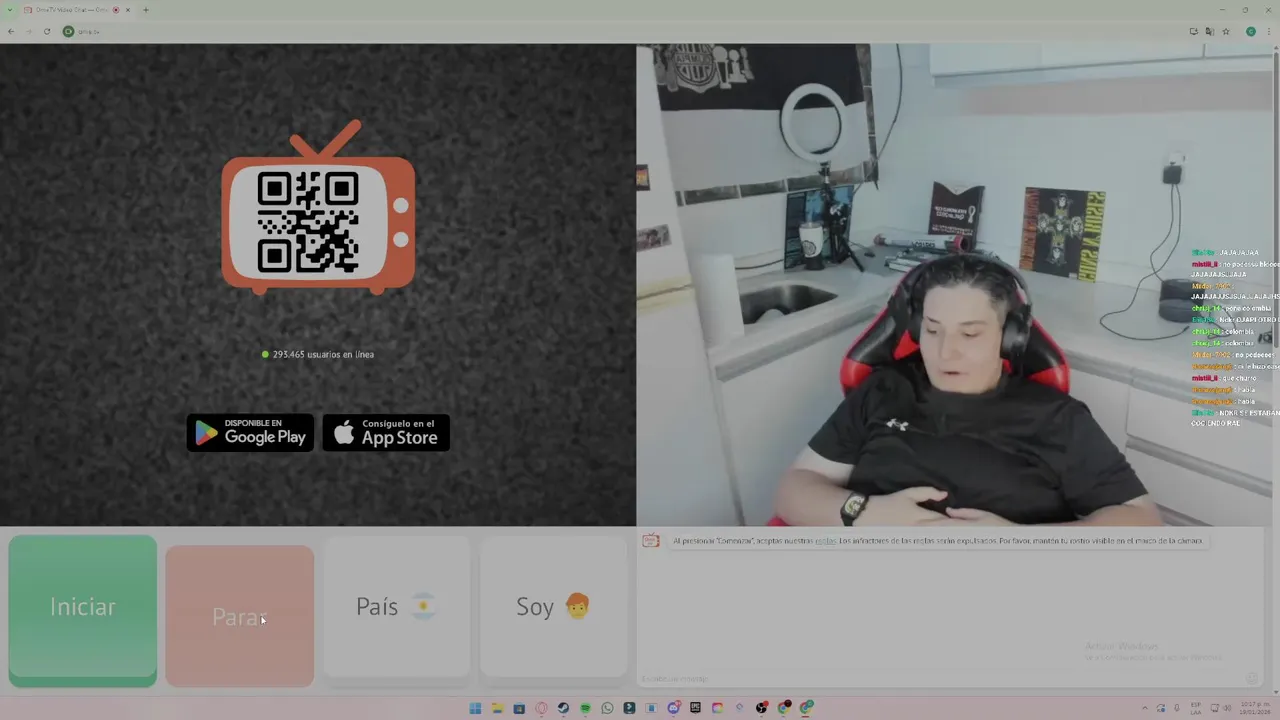
Task: Open Epic Games Launcher from the taskbar
Action: click(695, 708)
